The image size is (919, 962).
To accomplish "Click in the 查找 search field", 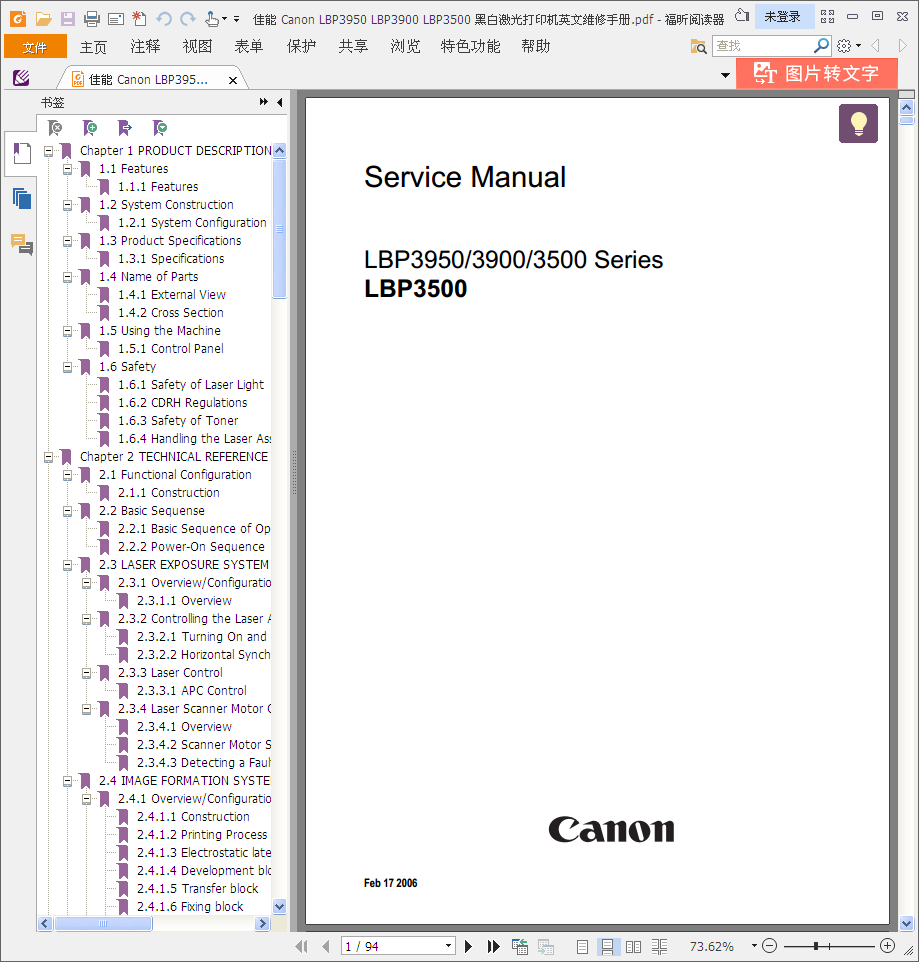I will point(763,46).
